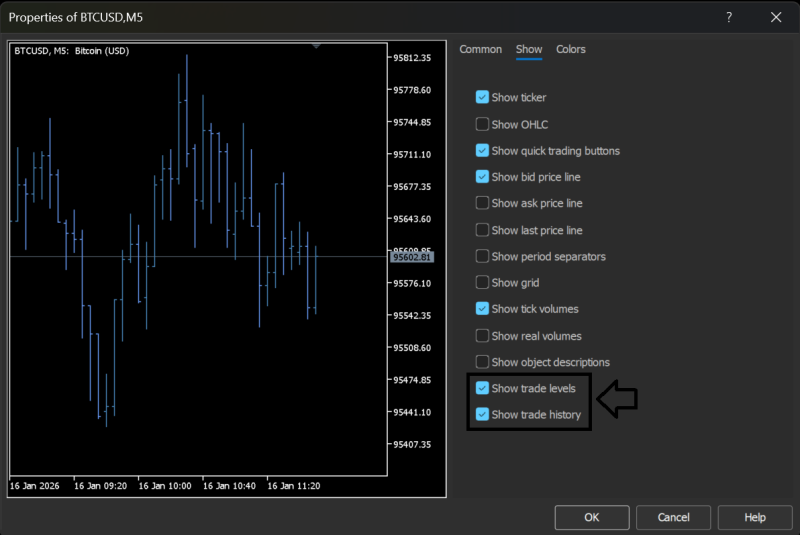The image size is (800, 535).
Task: Turn on Show period separators
Action: [x=483, y=256]
